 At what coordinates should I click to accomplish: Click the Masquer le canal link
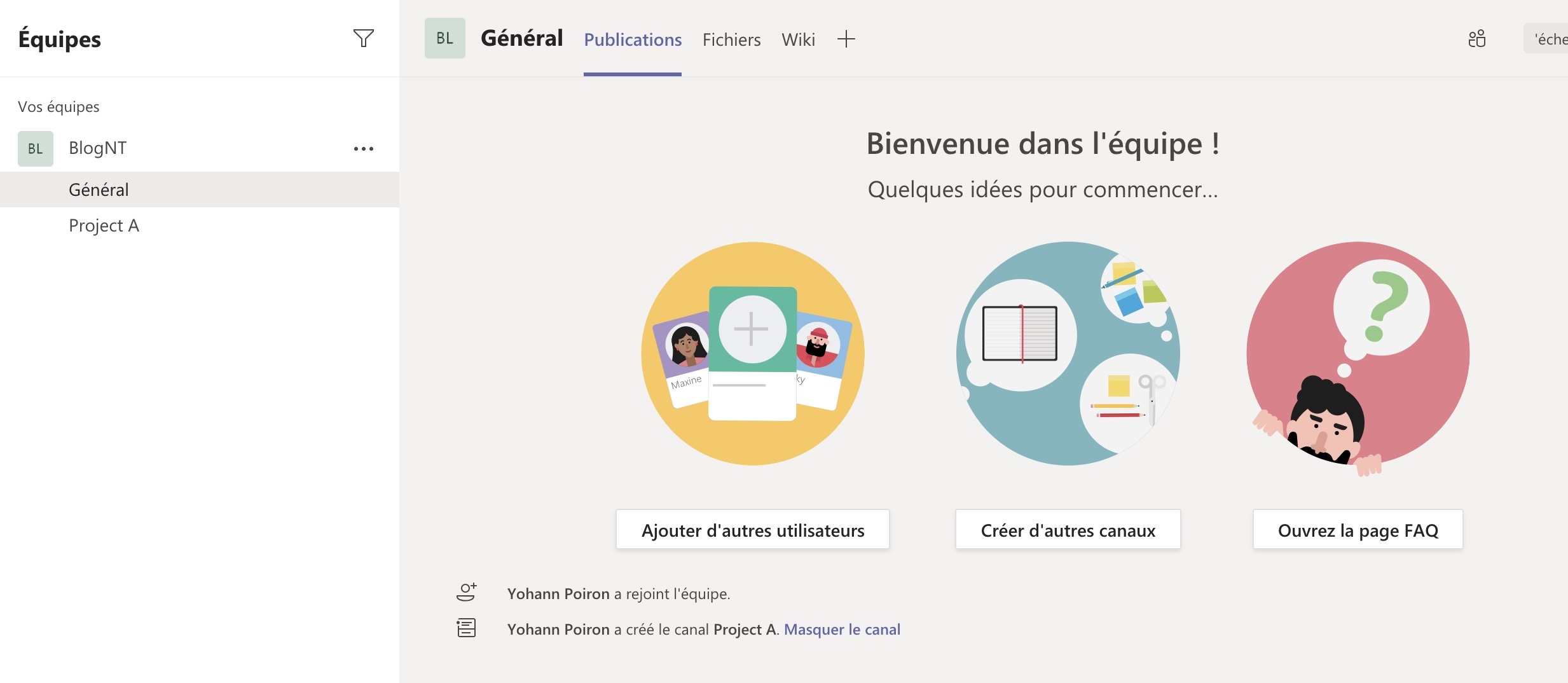[842, 629]
